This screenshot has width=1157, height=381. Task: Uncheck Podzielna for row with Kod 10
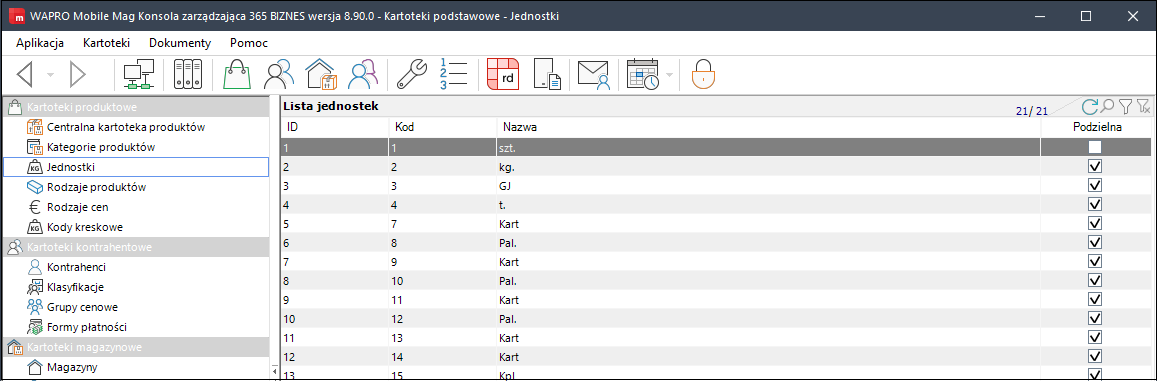1095,281
